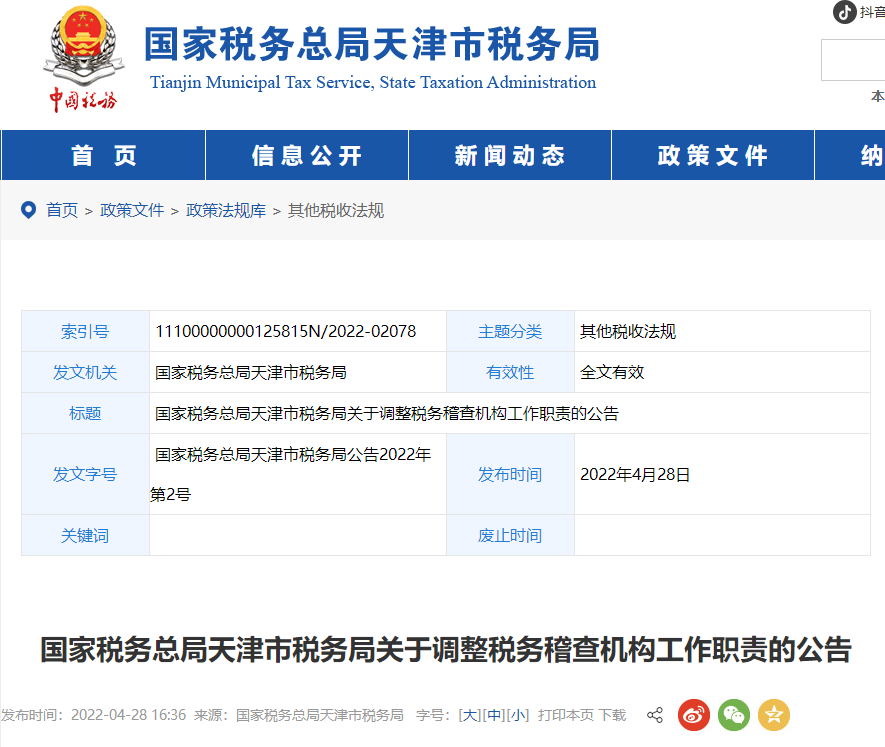Viewport: 885px width, 747px height.
Task: Open the 首页 navigation tab
Action: click(104, 155)
